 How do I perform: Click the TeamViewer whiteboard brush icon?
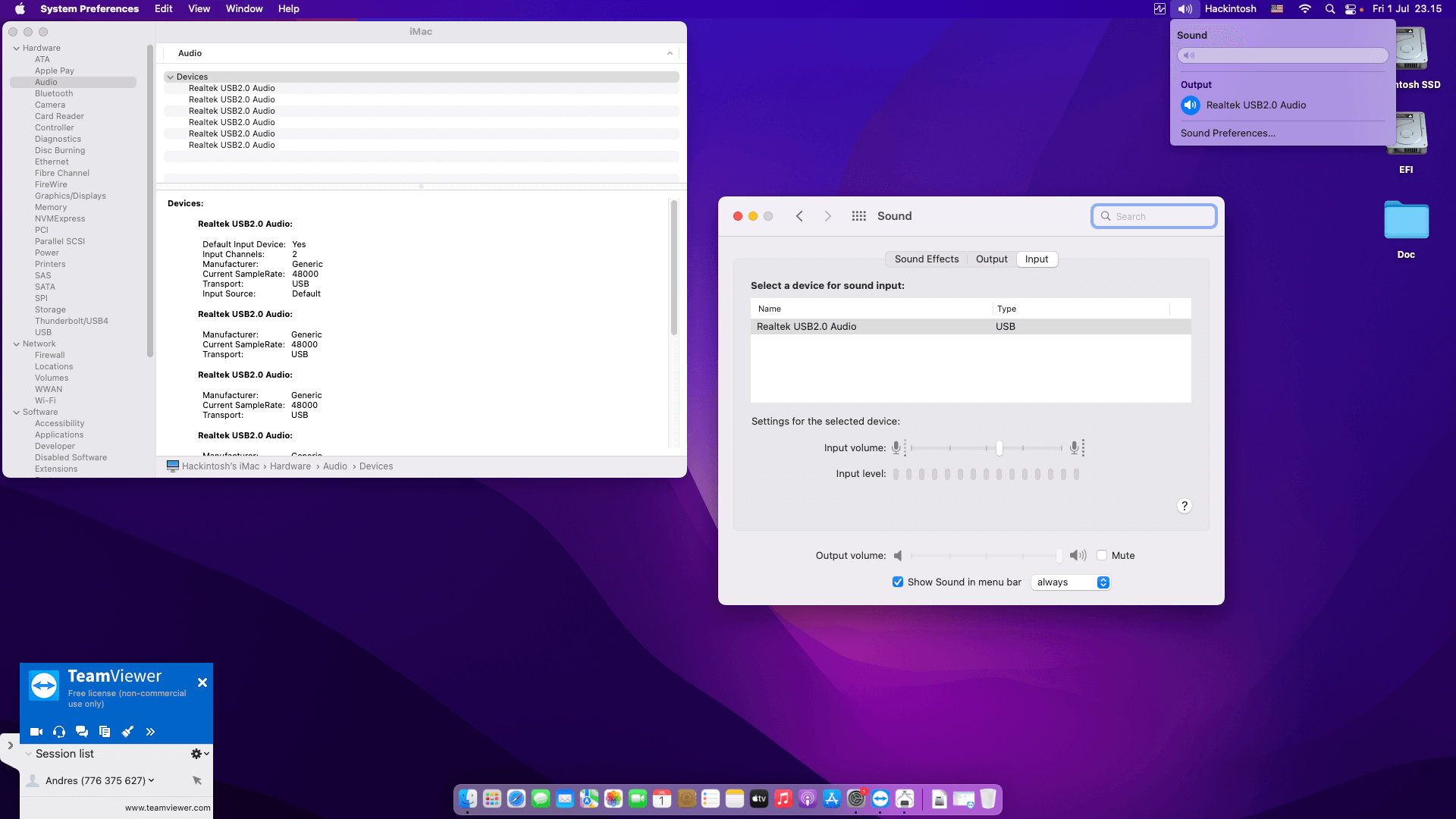pyautogui.click(x=127, y=732)
